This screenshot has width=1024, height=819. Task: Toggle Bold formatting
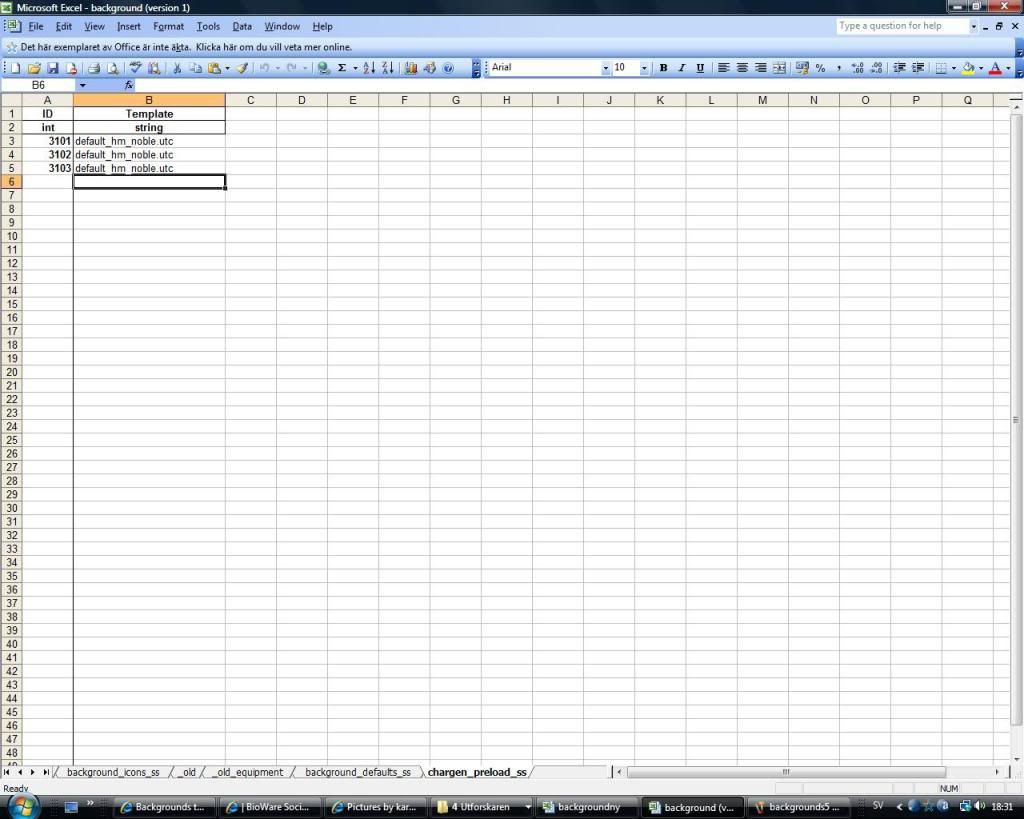663,68
